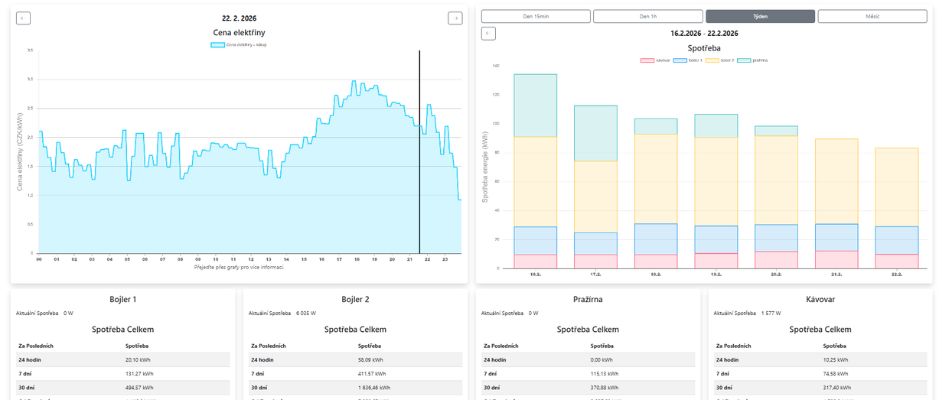Click the first day's consumption bar

[x=535, y=171]
